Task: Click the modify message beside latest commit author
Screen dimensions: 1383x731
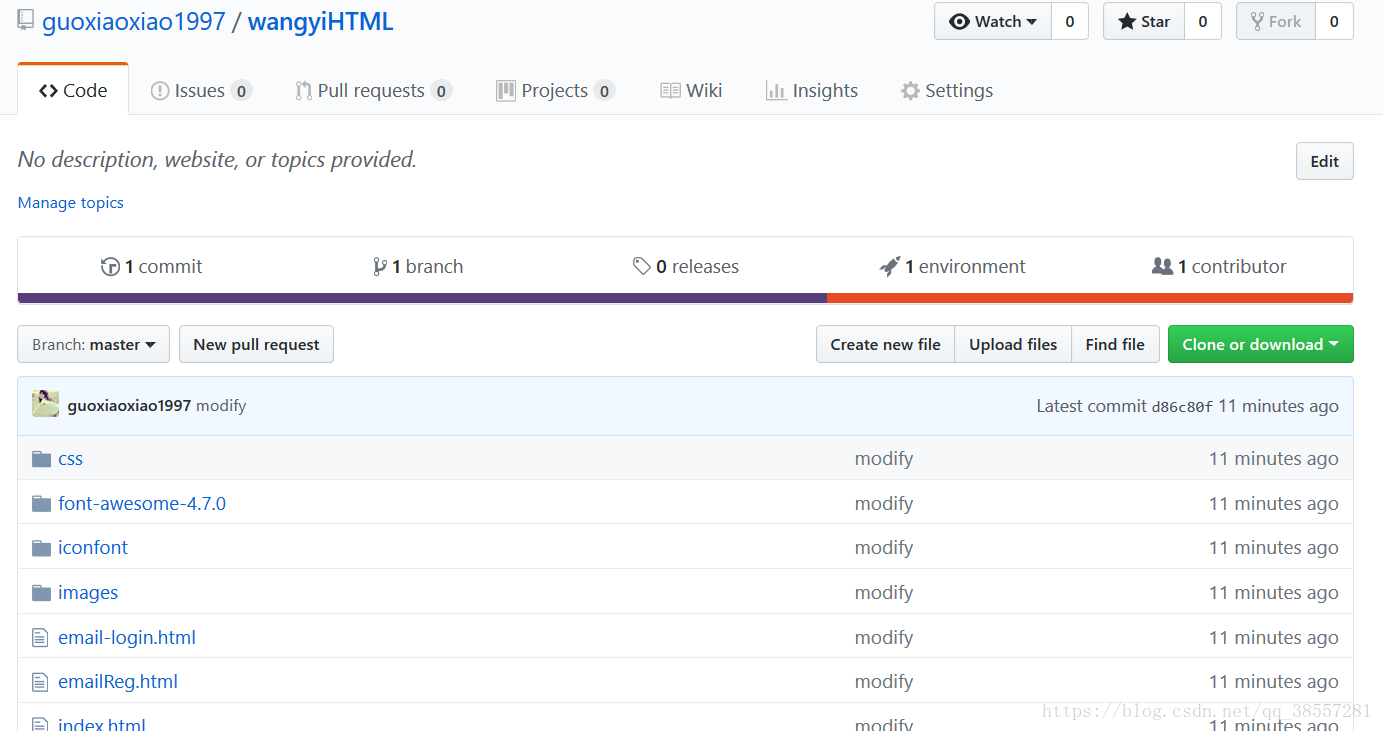Action: [x=221, y=406]
